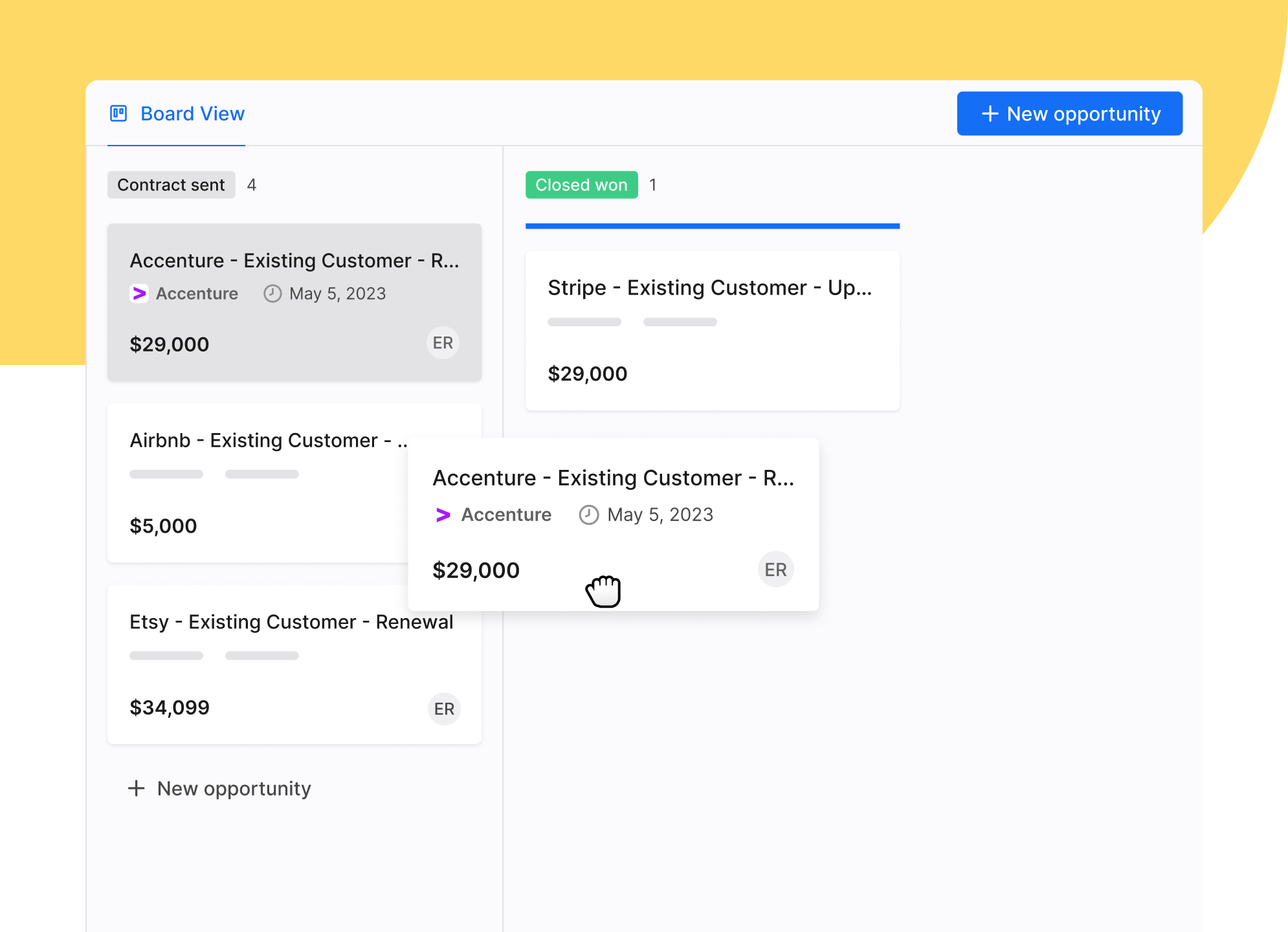Select the Contract sent column header
Screen dimensions: 1288x932
[171, 184]
